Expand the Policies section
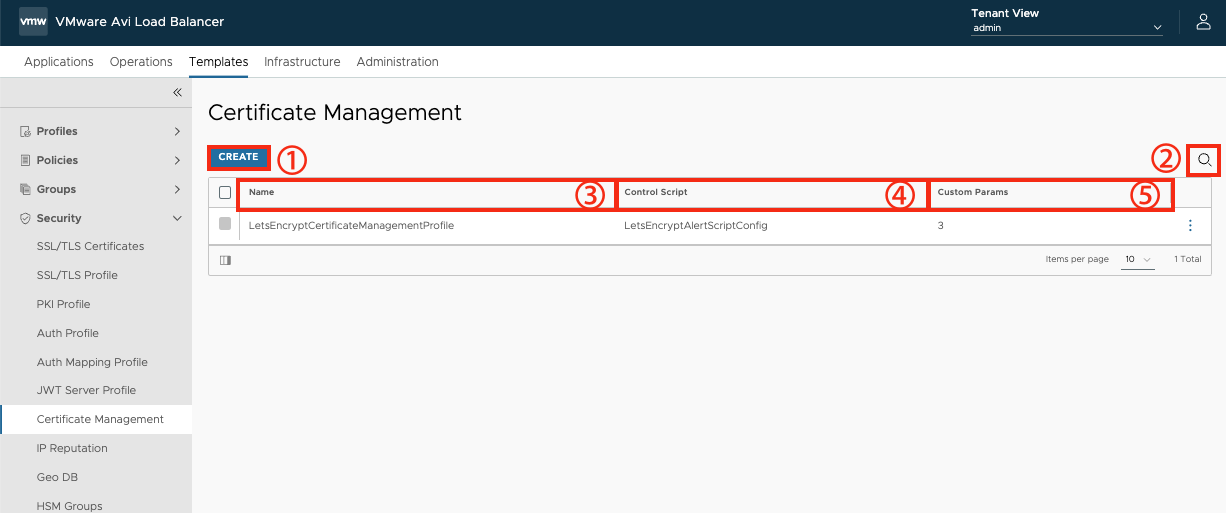 pyautogui.click(x=177, y=160)
